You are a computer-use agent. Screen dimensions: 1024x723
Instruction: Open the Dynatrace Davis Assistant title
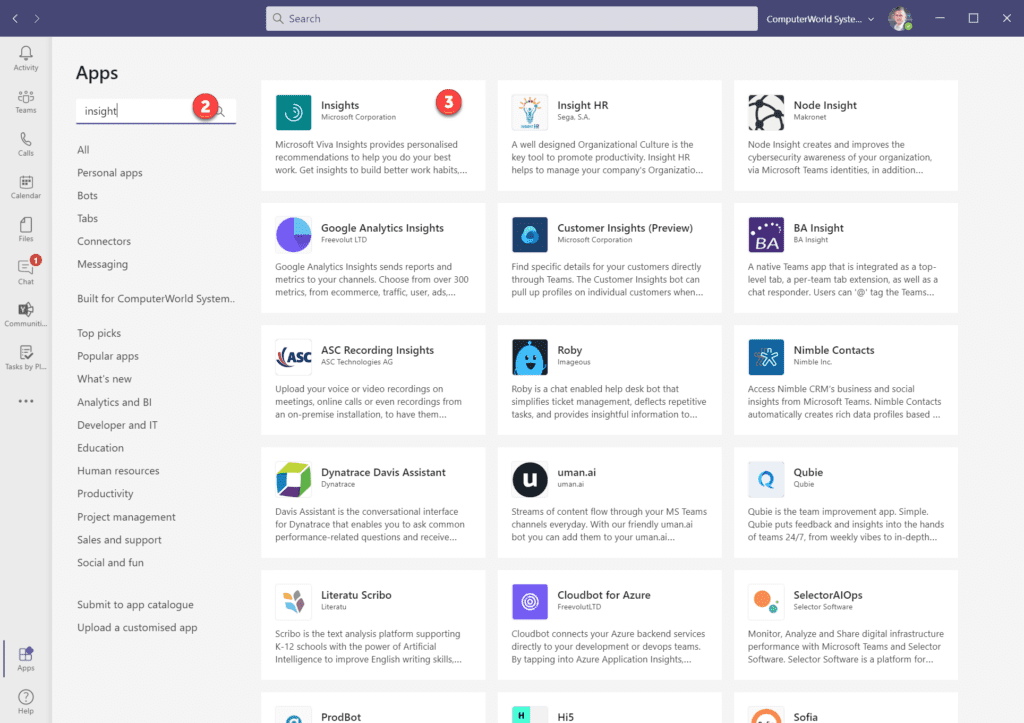(x=383, y=472)
